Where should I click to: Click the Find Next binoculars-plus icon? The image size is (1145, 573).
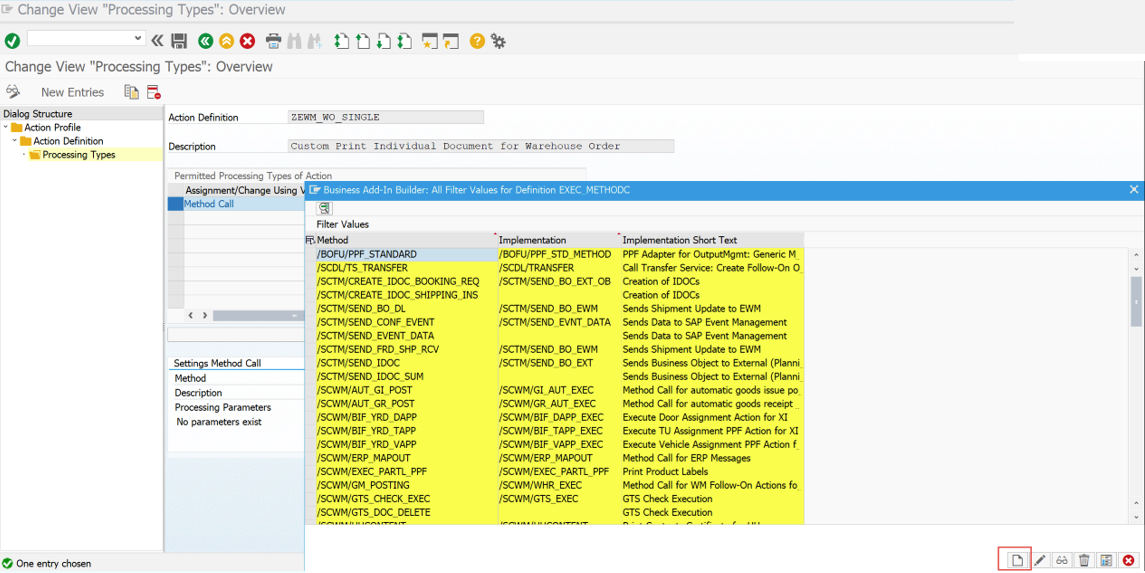point(315,41)
